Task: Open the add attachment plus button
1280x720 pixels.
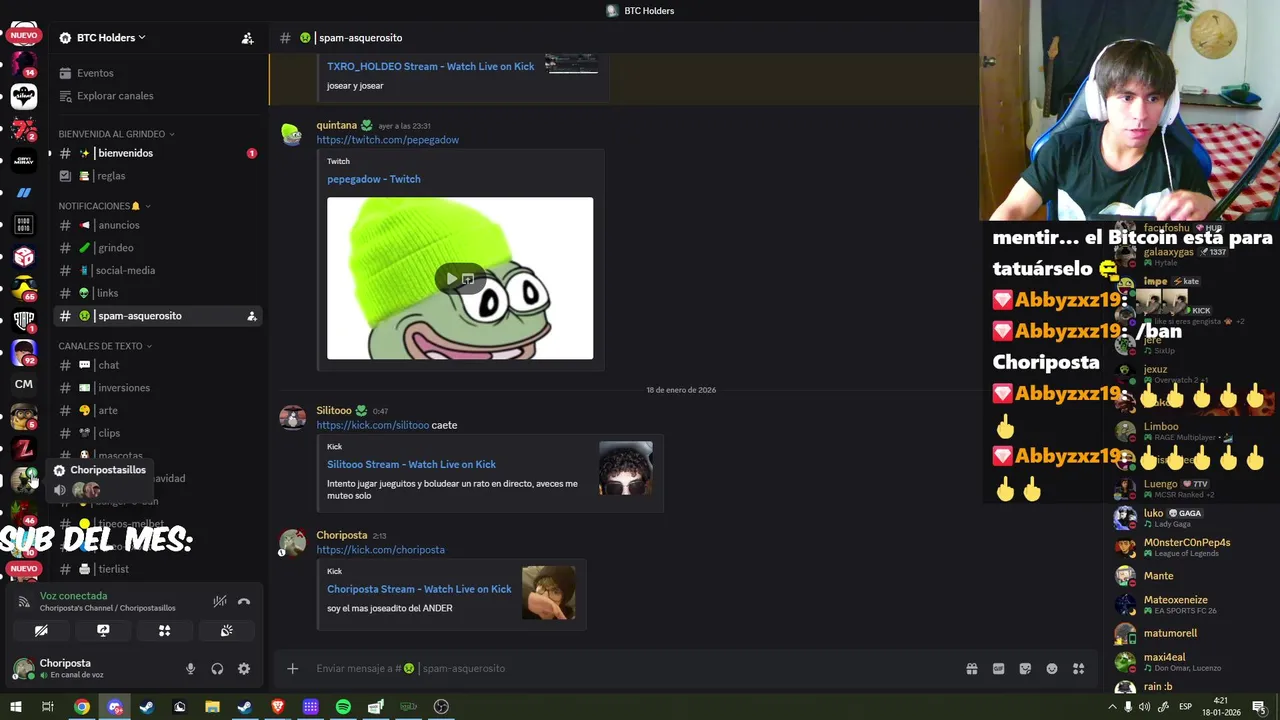Action: pos(292,668)
